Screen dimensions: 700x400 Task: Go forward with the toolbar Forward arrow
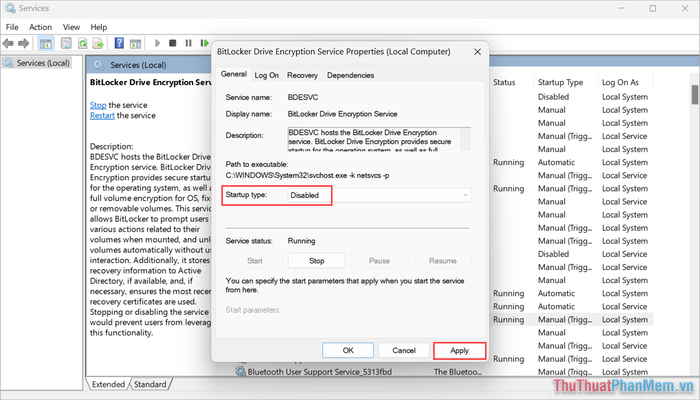(23, 43)
